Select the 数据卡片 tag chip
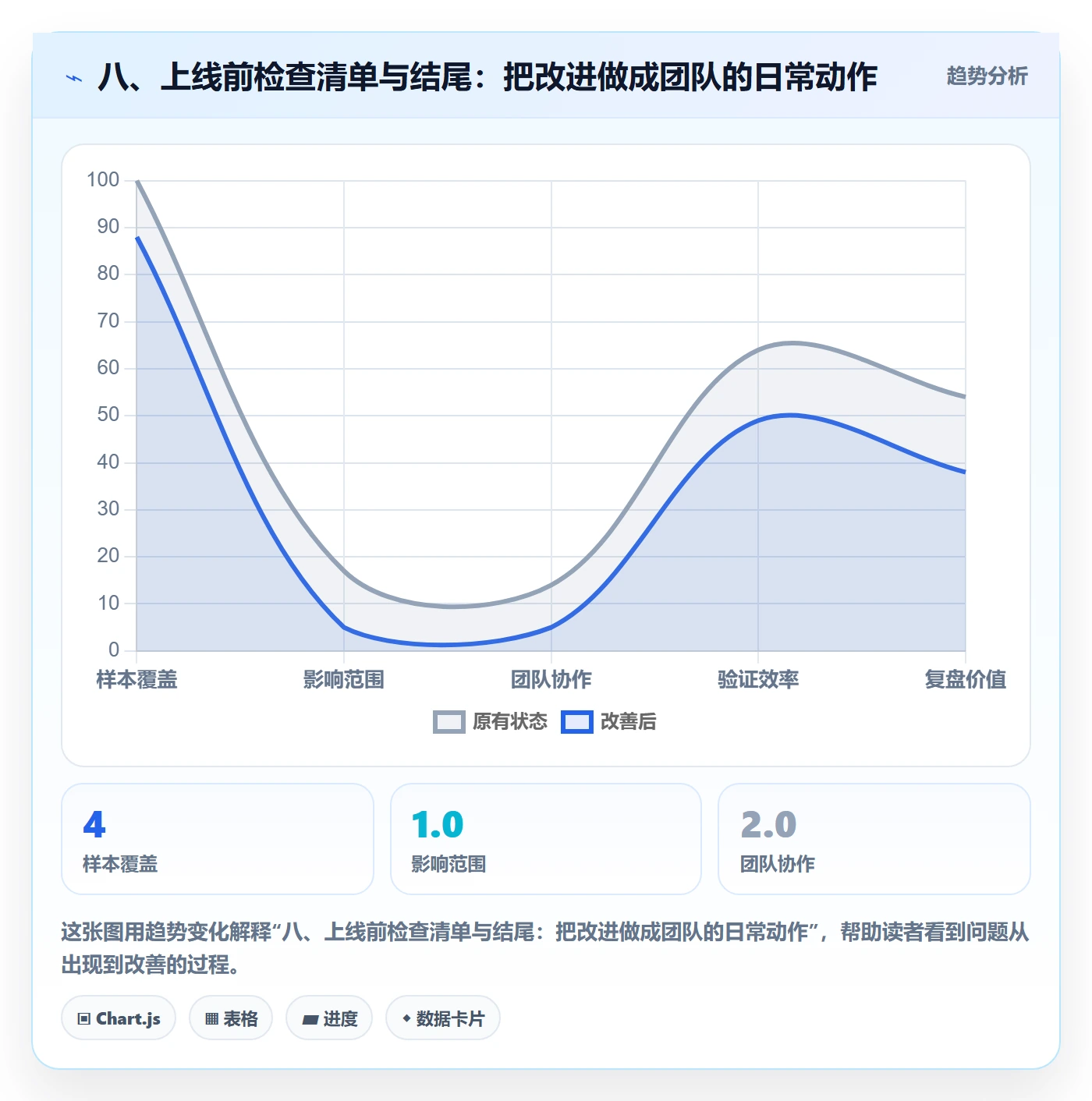Viewport: 1092px width, 1101px height. tap(443, 1018)
